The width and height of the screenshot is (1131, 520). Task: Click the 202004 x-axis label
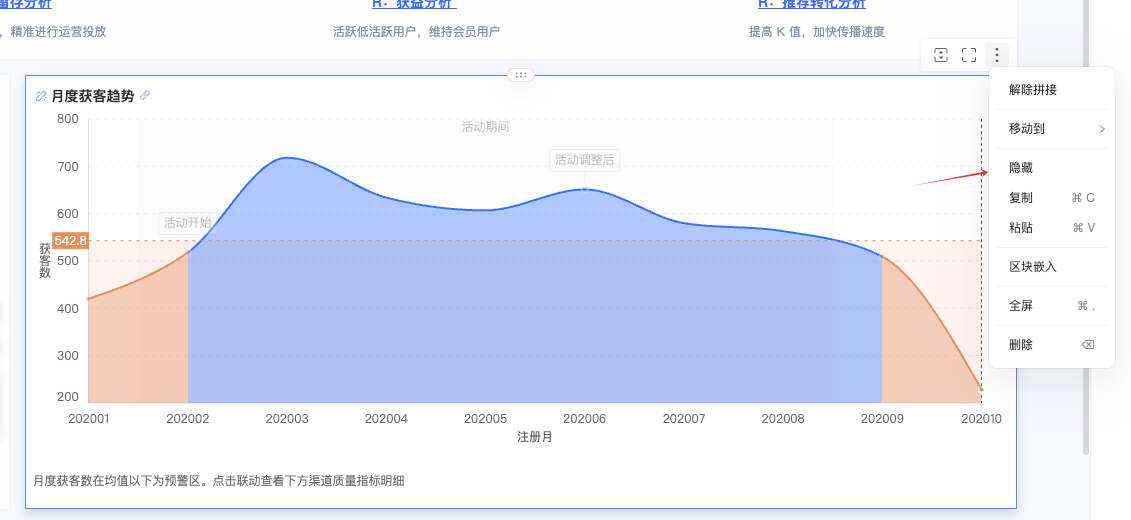tap(386, 418)
